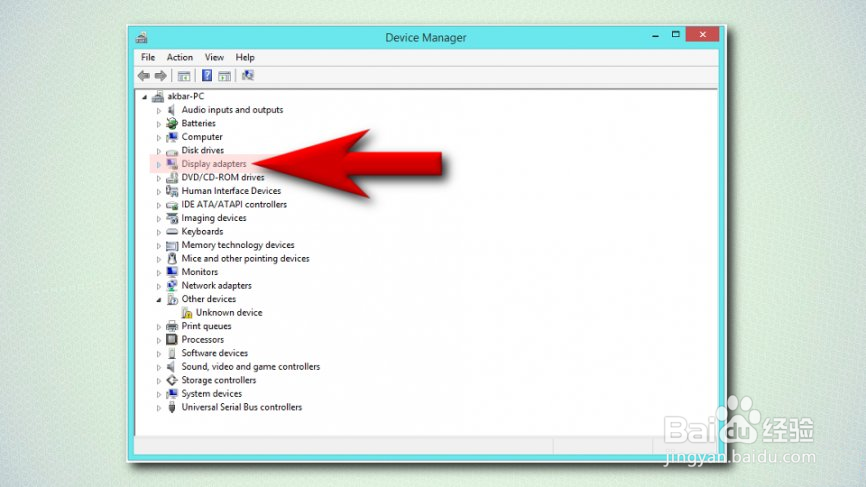Expand Sound, video and game controllers arrow
866x487 pixels.
(159, 368)
